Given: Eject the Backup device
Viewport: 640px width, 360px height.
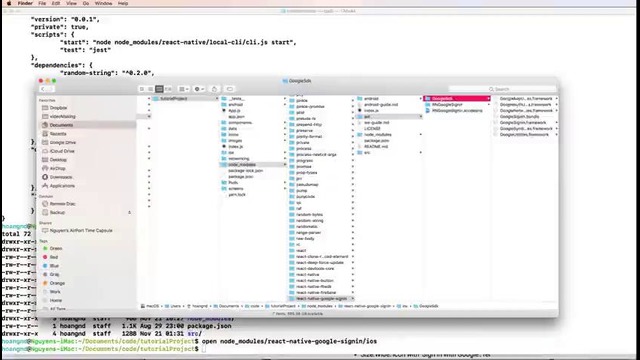Looking at the screenshot, I should click(129, 213).
